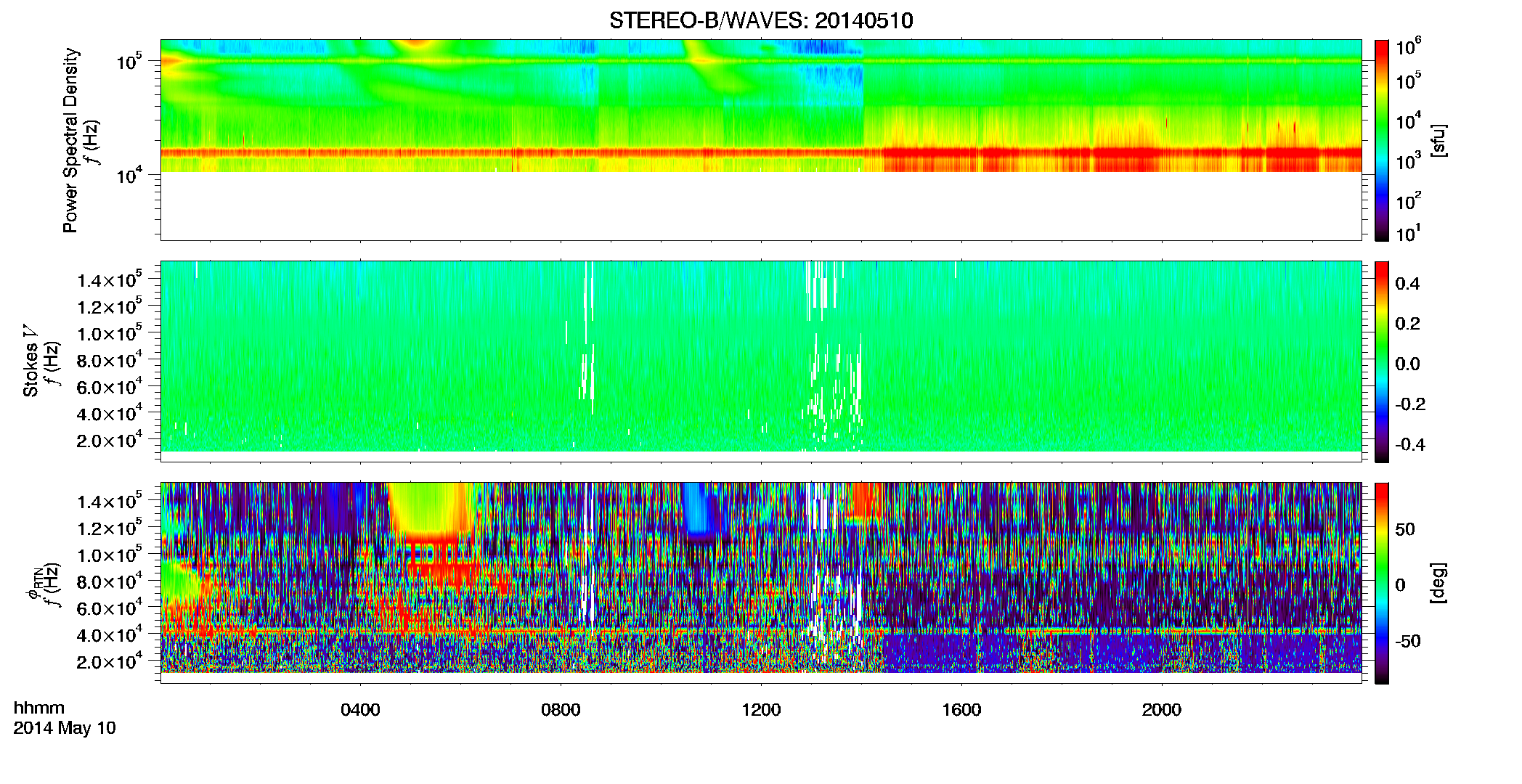The height and width of the screenshot is (784, 1522).
Task: Click the power spectral density color bar
Action: tap(1382, 140)
